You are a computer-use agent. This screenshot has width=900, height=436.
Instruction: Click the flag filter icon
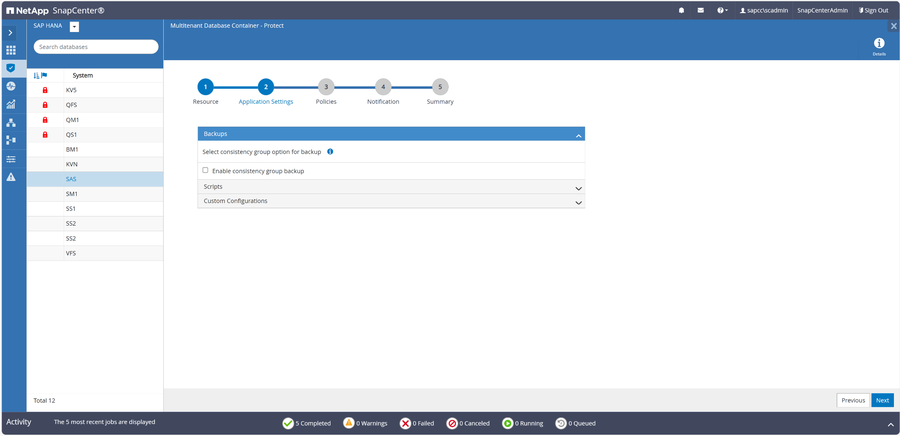tap(44, 75)
